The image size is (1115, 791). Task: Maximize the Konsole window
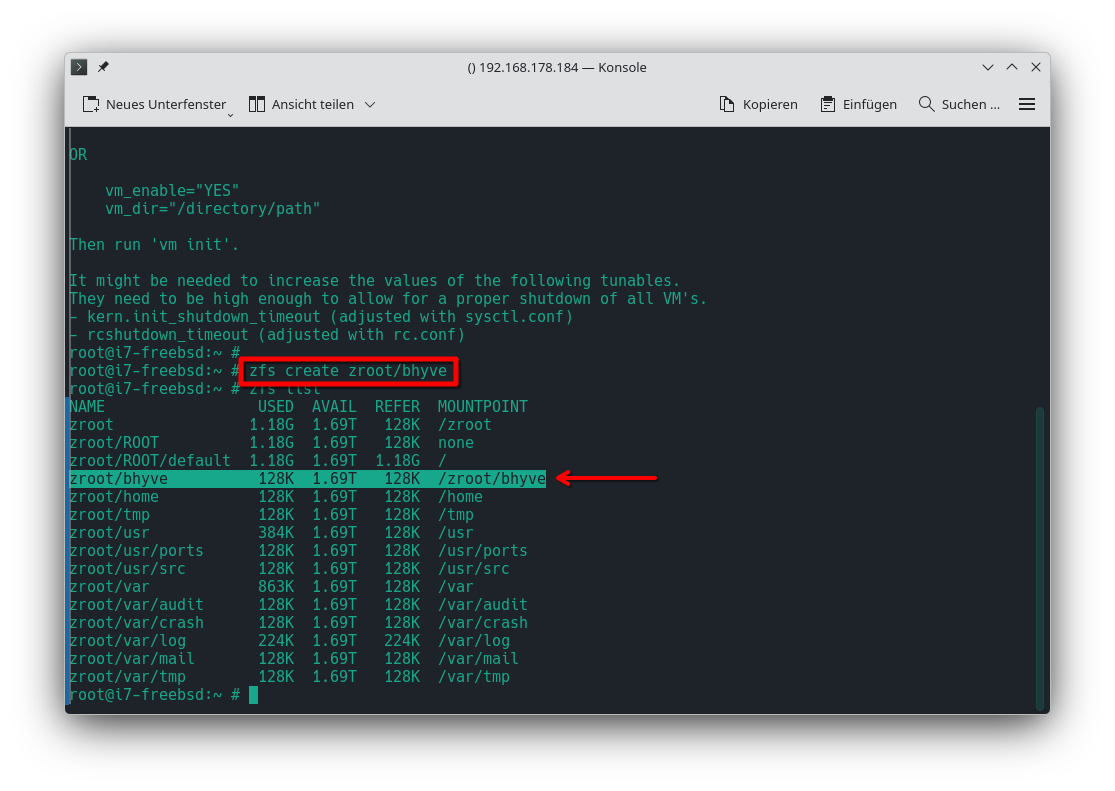1012,67
